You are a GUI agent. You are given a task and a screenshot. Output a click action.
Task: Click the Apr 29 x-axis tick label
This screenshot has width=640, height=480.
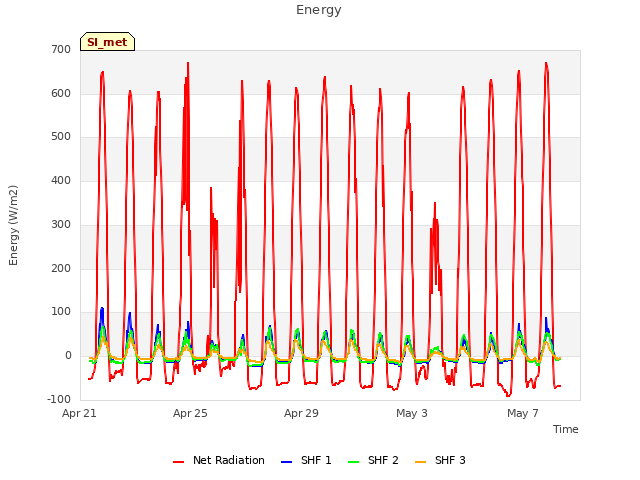(x=301, y=413)
